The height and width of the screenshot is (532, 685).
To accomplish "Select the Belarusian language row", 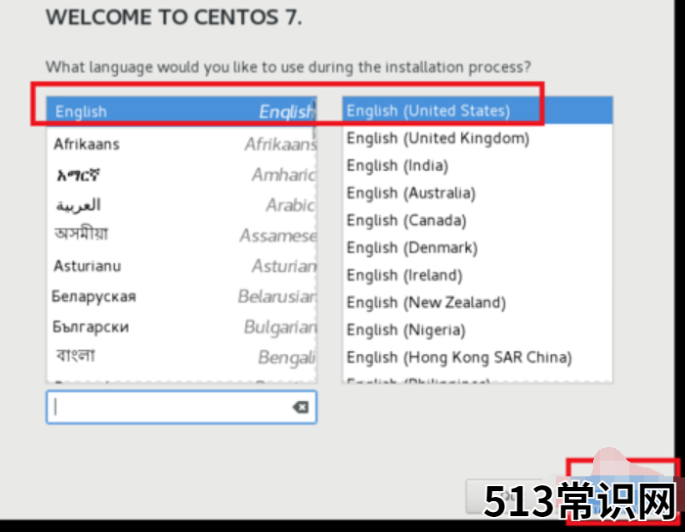I will (181, 296).
